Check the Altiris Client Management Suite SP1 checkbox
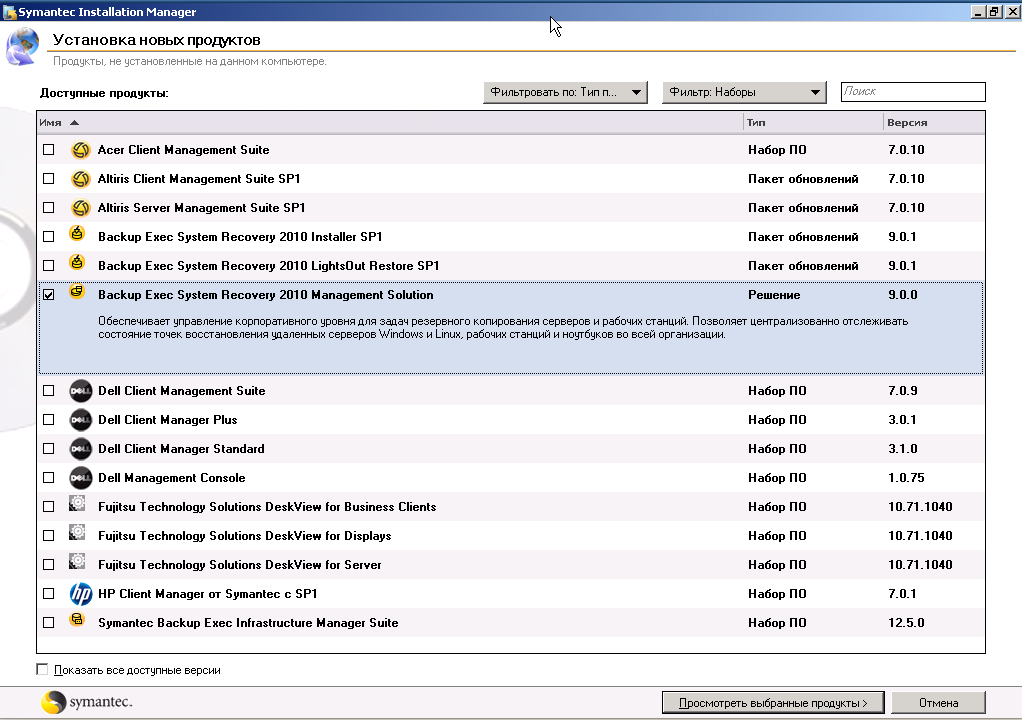Screen dimensions: 1022x720 click(49, 179)
